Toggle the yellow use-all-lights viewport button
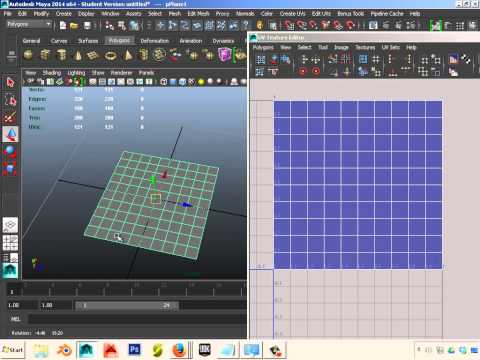The image size is (480, 360). (201, 81)
